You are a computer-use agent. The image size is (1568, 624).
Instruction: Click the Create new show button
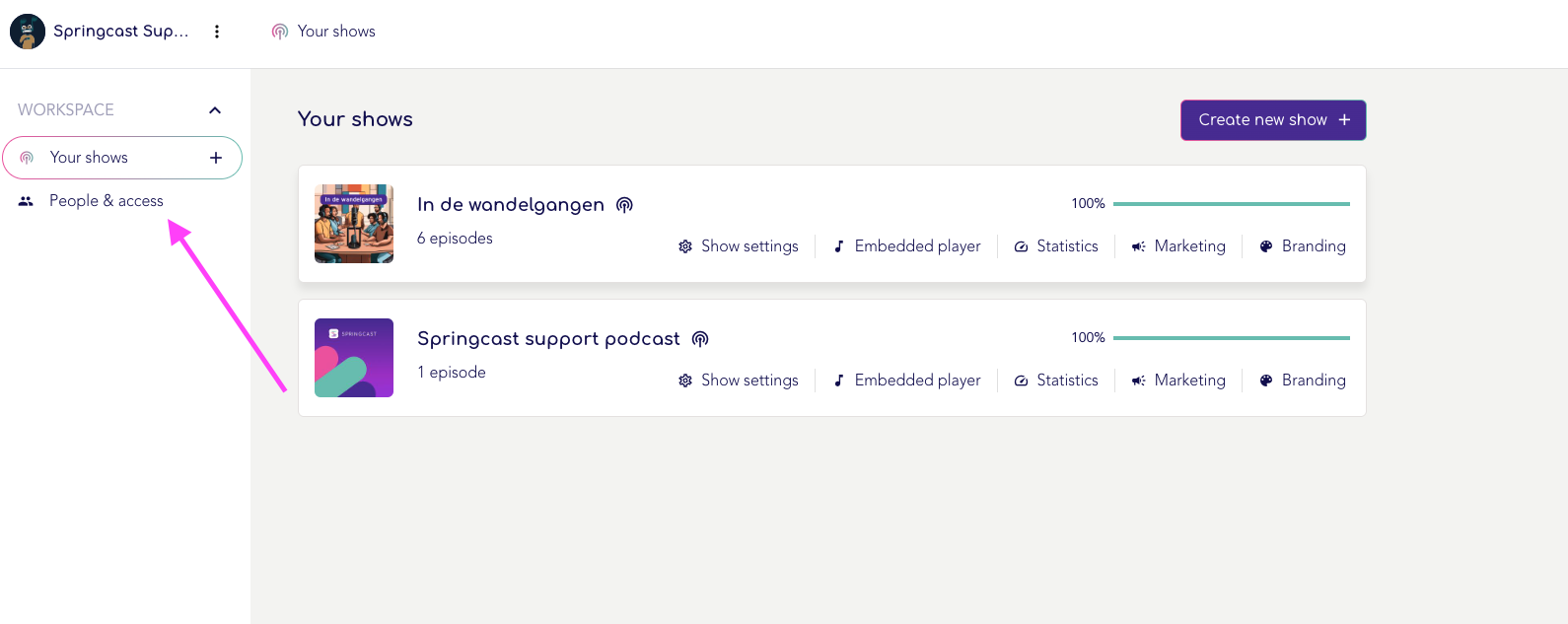coord(1273,120)
